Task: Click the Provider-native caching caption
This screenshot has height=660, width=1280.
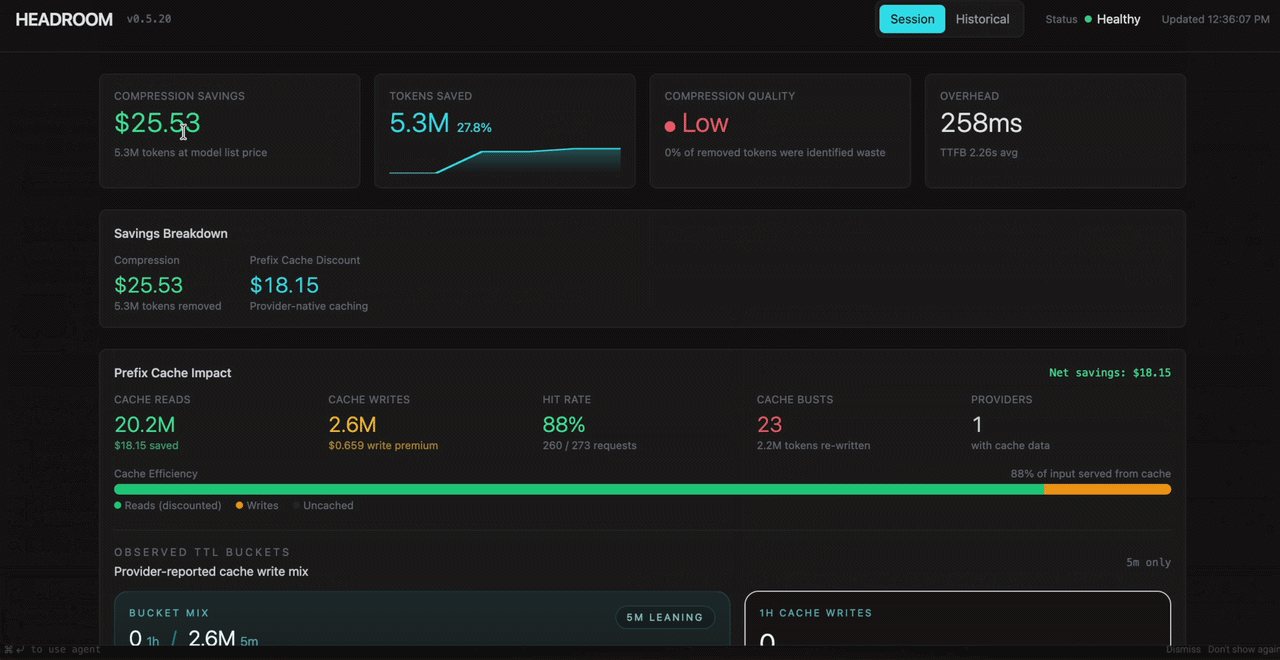Action: point(309,306)
